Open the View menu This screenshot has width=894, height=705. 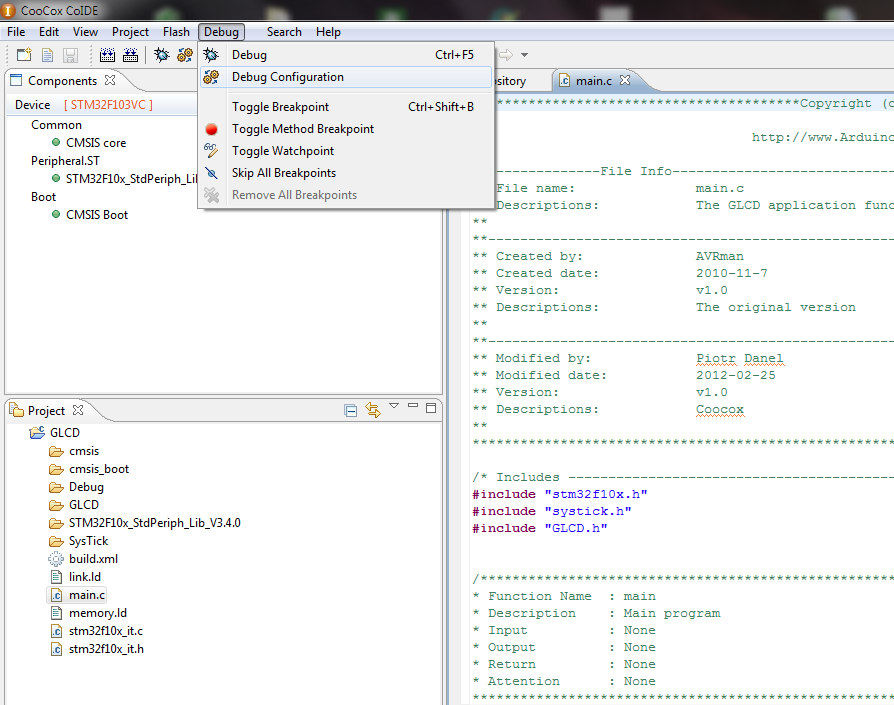pos(86,32)
